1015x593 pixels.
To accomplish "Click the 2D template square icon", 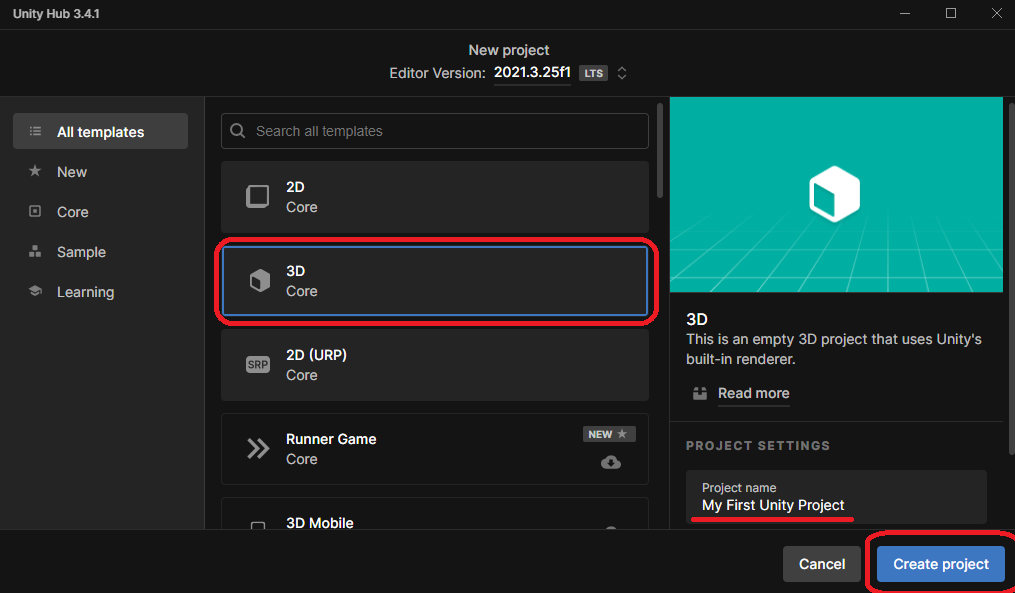I will [x=258, y=197].
